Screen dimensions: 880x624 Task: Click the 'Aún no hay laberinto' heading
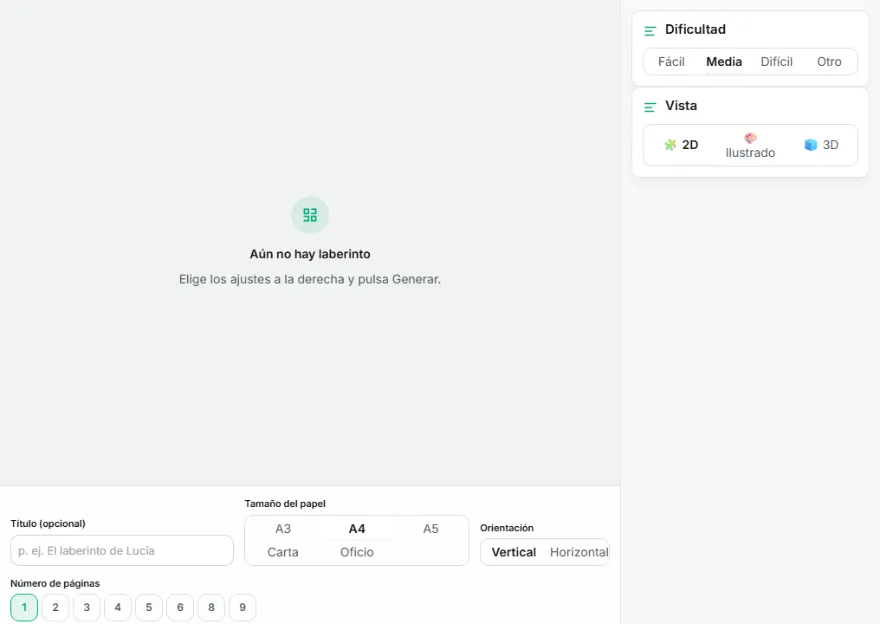click(x=310, y=254)
